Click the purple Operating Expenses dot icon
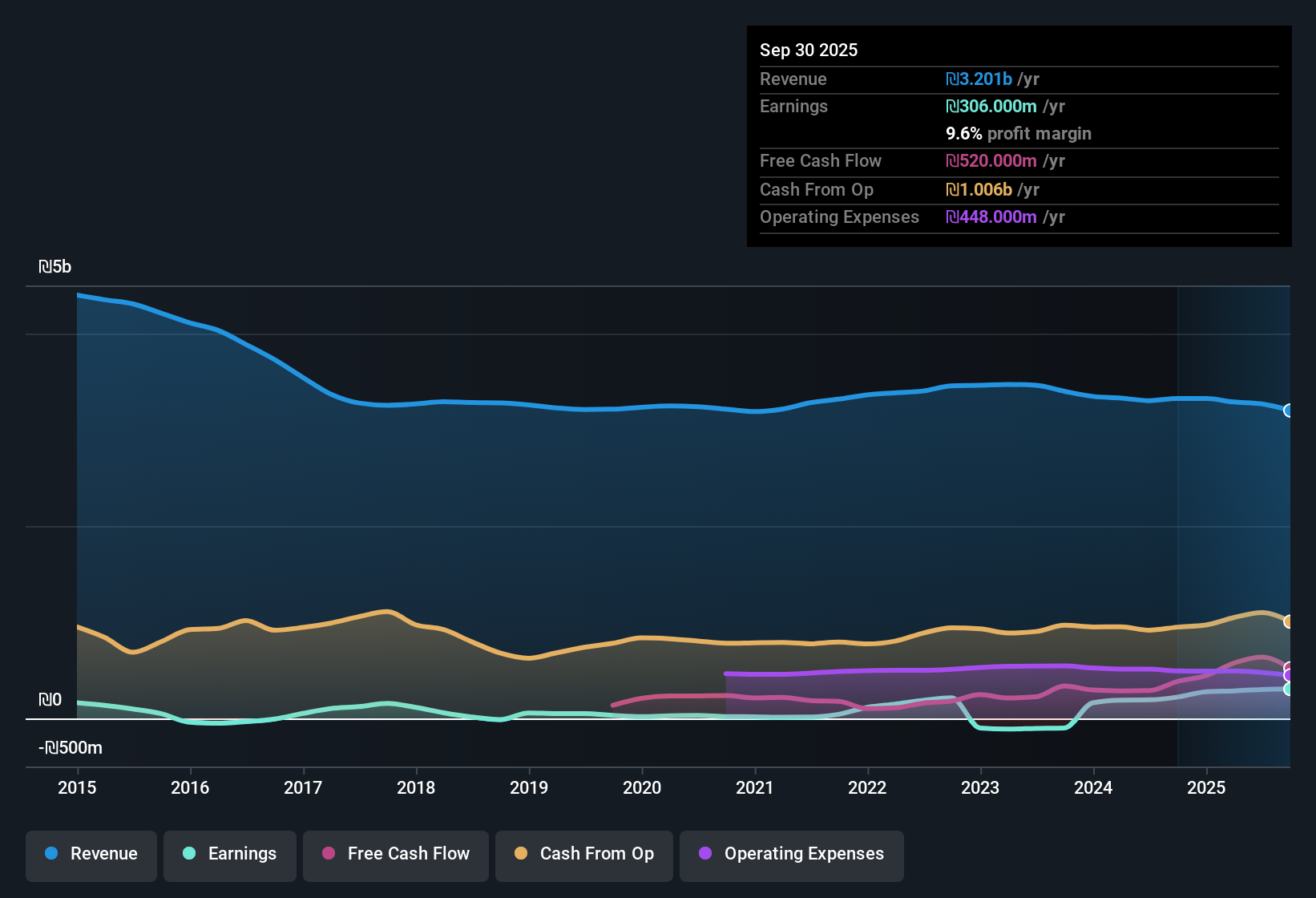The width and height of the screenshot is (1316, 898). (705, 854)
